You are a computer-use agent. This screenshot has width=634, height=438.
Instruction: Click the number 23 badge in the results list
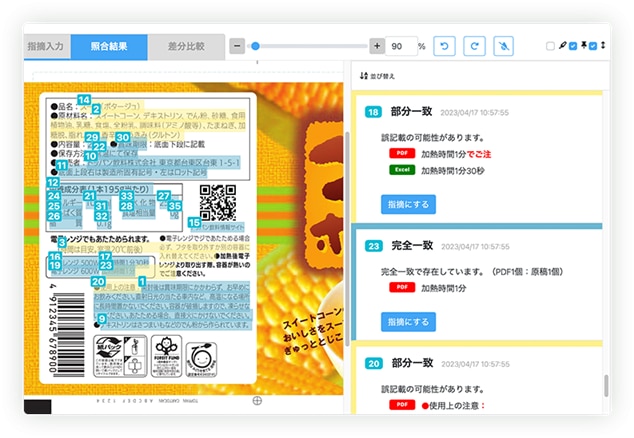373,246
